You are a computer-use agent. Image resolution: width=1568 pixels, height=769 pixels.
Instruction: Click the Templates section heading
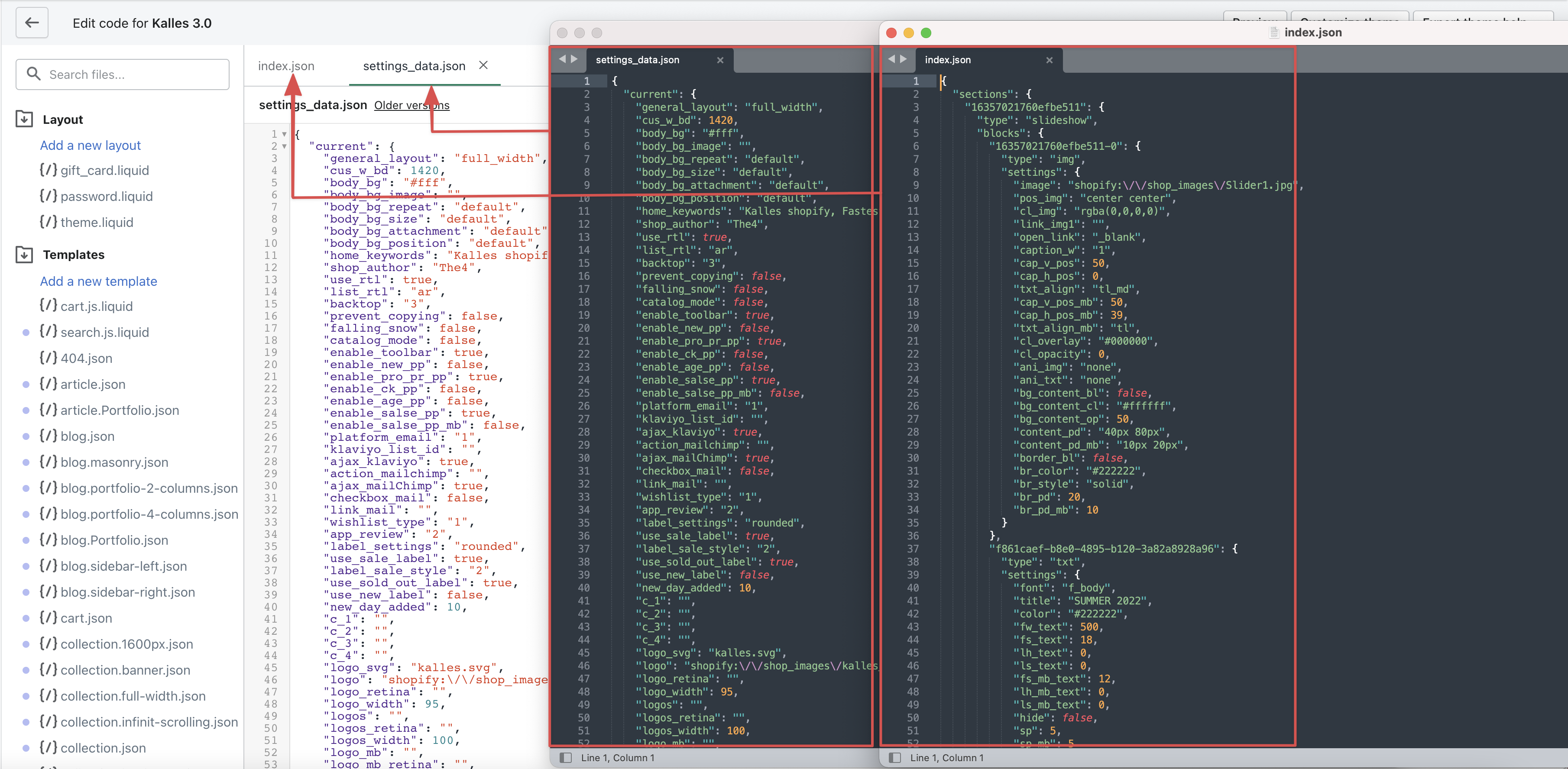coord(74,254)
